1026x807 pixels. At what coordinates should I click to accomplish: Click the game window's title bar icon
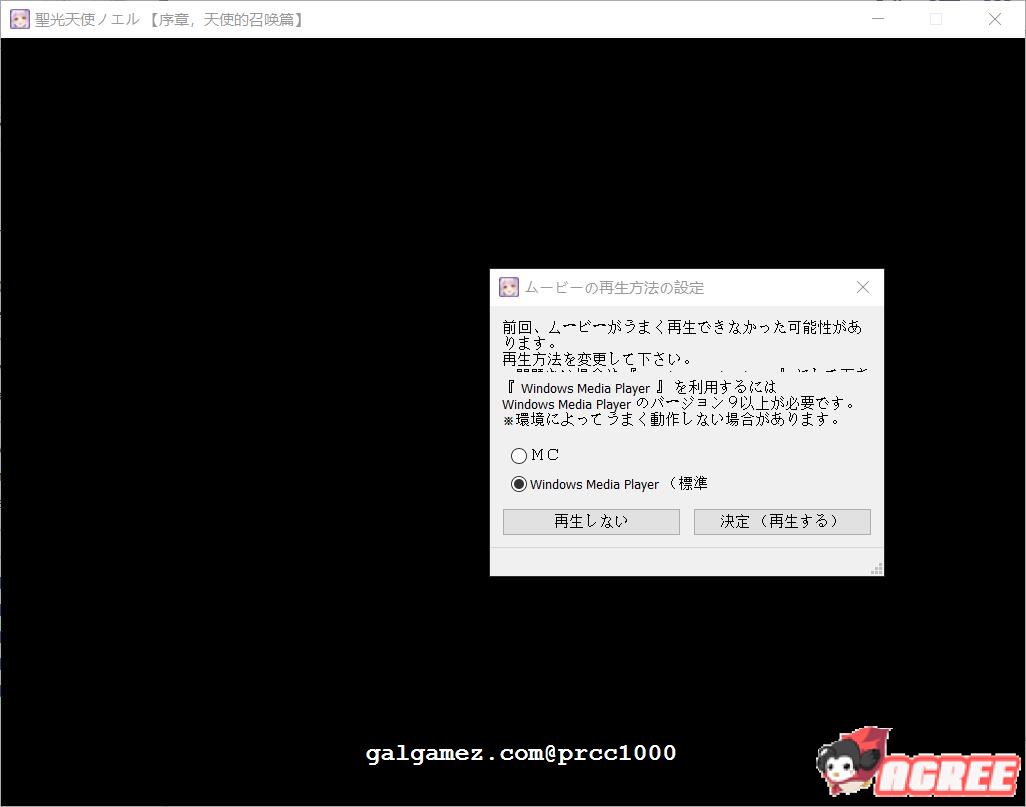click(x=20, y=19)
